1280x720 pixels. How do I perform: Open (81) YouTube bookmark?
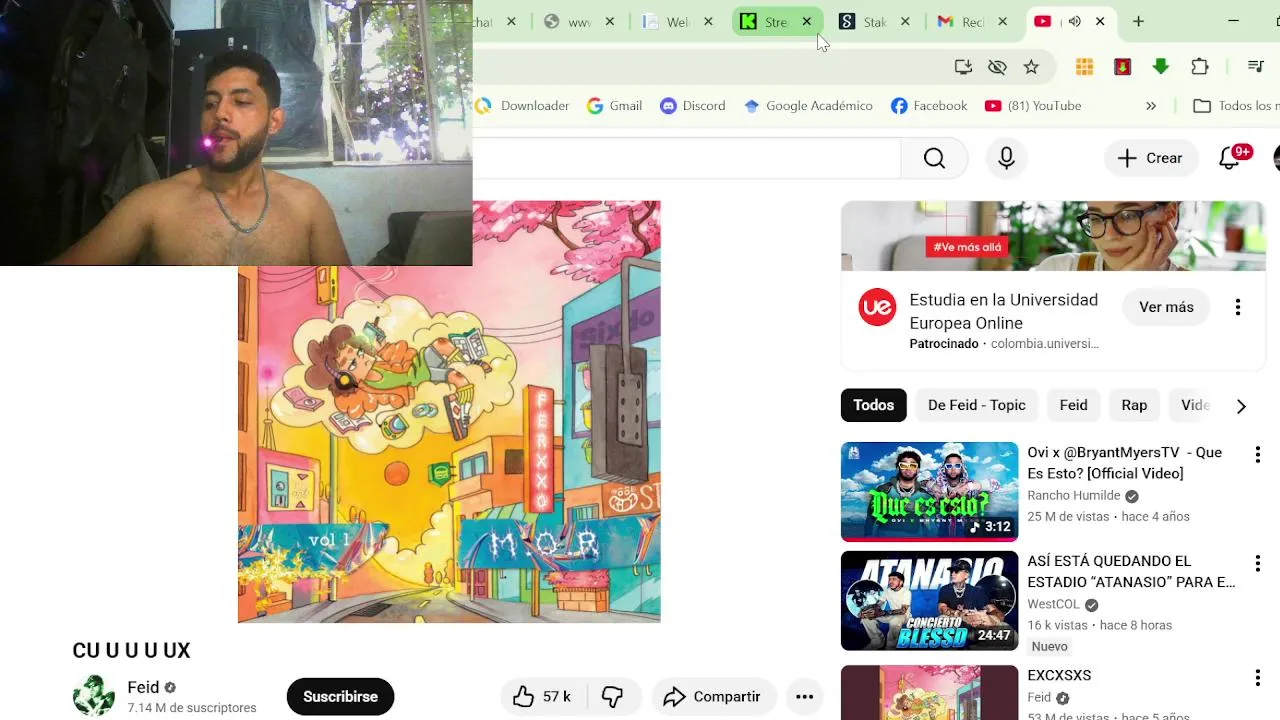1033,106
